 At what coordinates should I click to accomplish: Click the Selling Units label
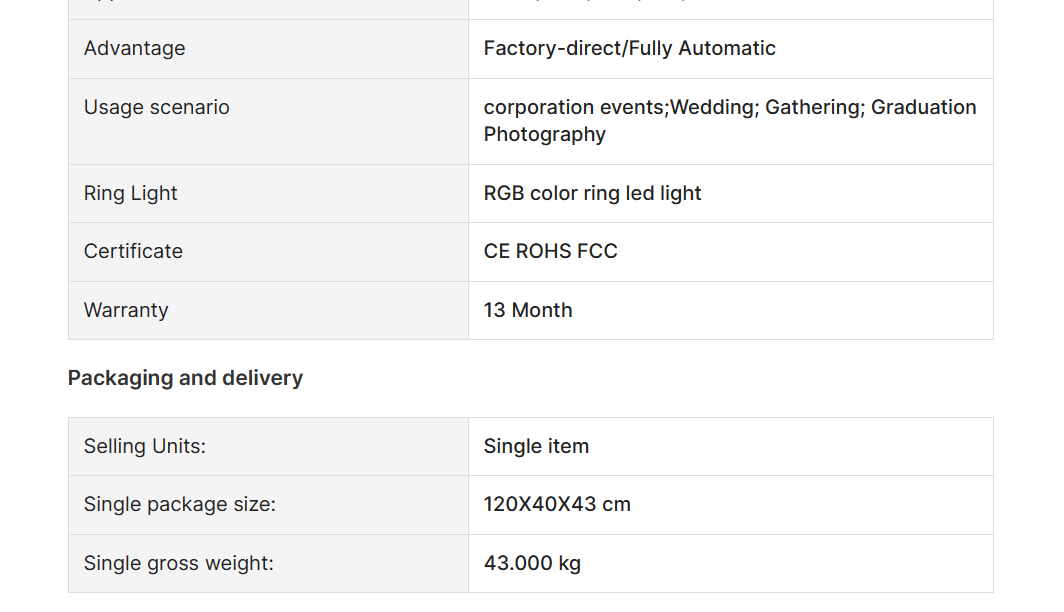145,446
